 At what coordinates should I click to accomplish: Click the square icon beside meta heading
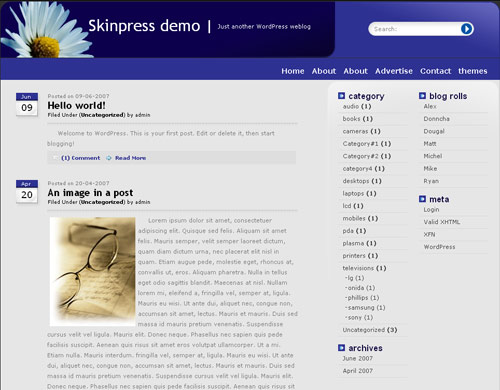[422, 199]
